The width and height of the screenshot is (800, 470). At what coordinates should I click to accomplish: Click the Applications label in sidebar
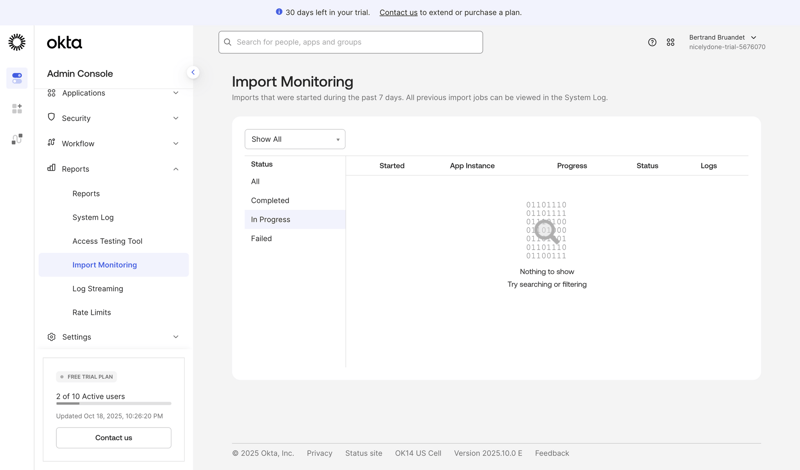(x=84, y=93)
